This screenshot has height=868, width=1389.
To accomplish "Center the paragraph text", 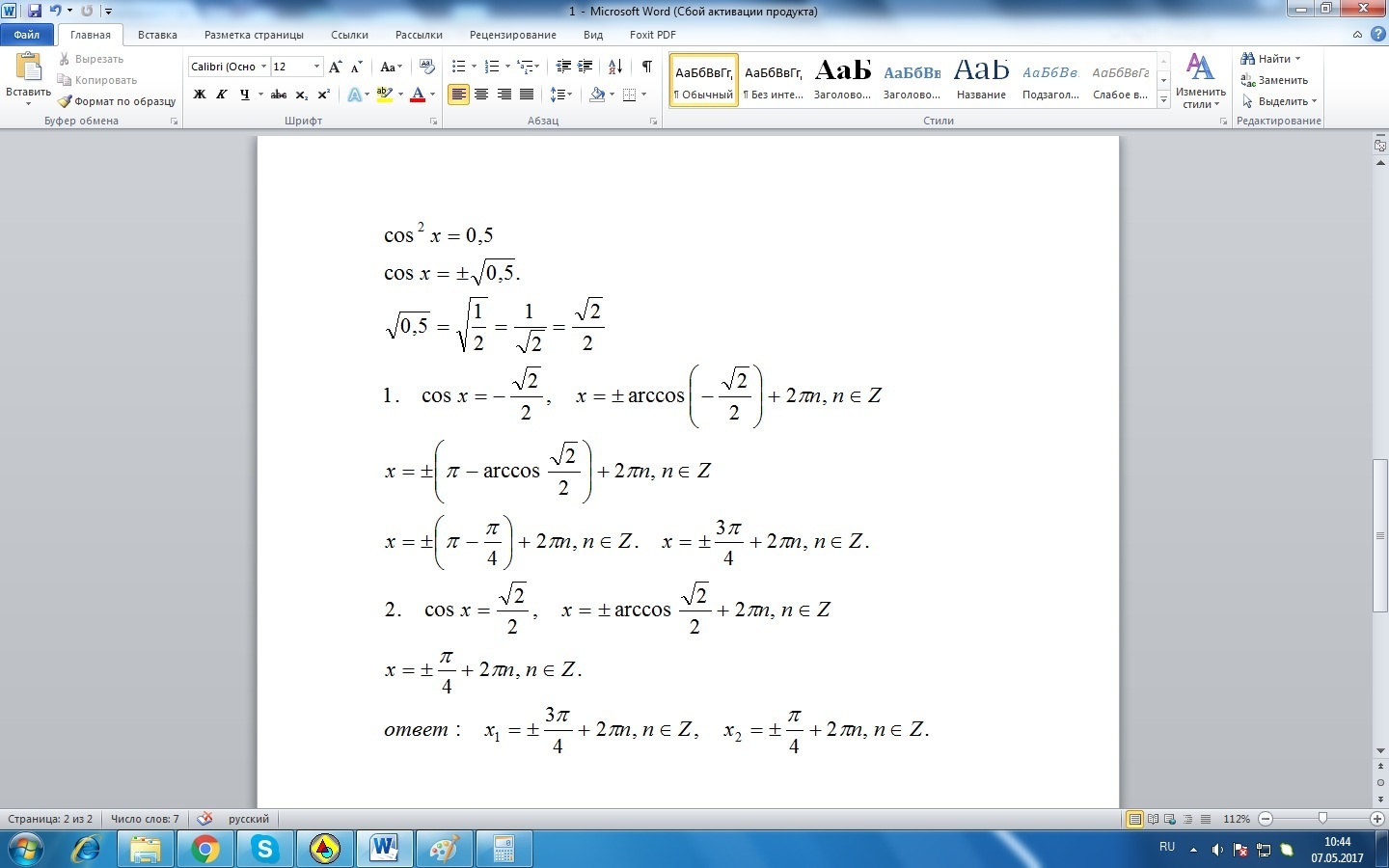I will (481, 95).
